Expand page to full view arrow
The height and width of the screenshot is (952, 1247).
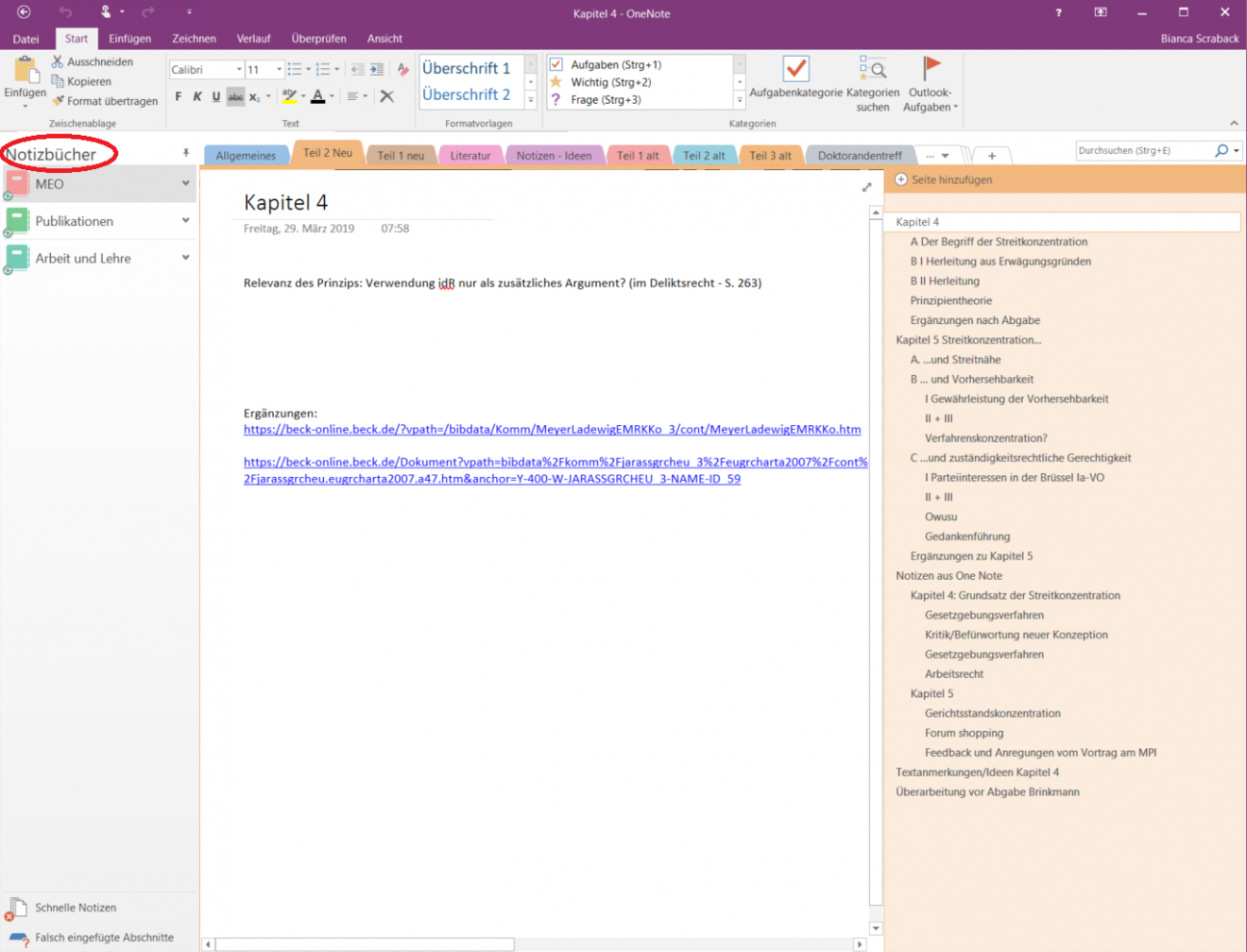(x=866, y=187)
